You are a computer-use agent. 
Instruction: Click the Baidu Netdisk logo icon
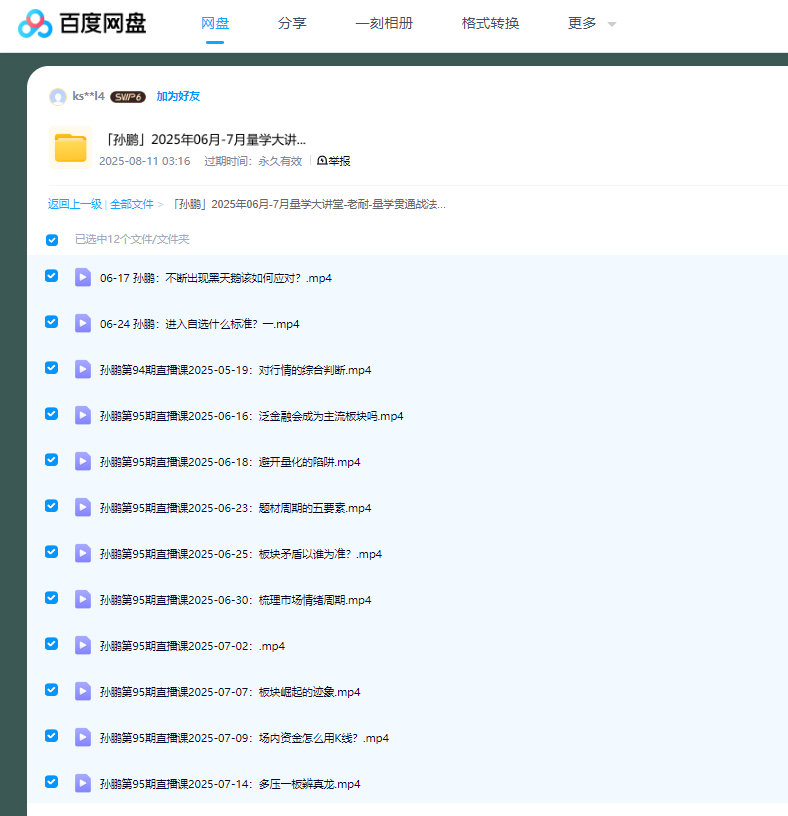point(35,23)
